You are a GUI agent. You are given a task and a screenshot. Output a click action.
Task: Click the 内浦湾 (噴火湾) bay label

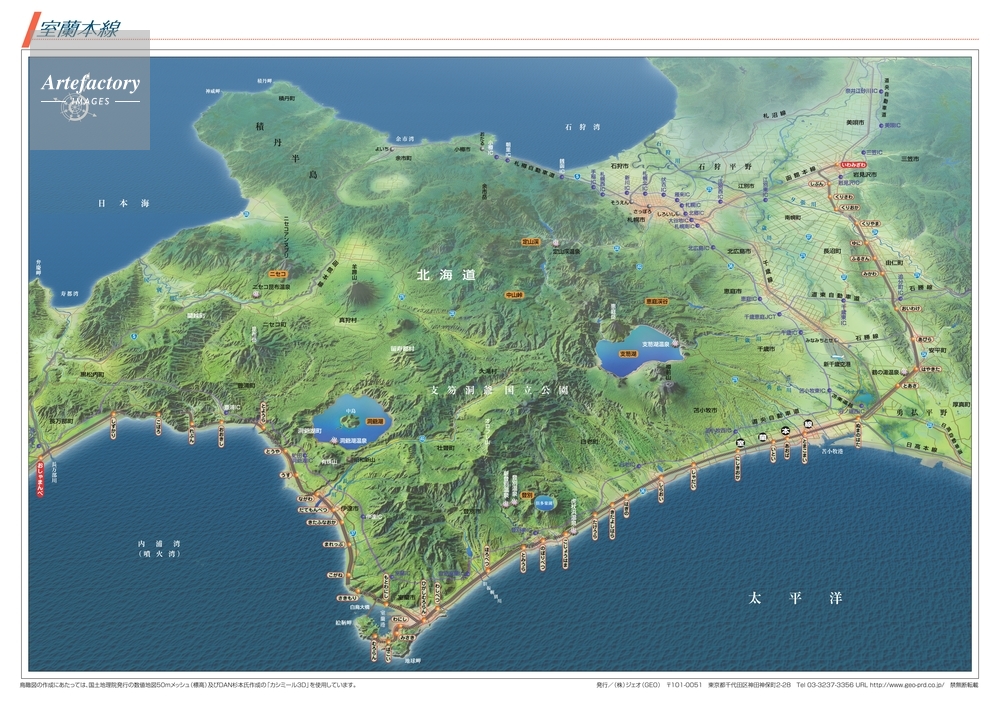tap(158, 548)
